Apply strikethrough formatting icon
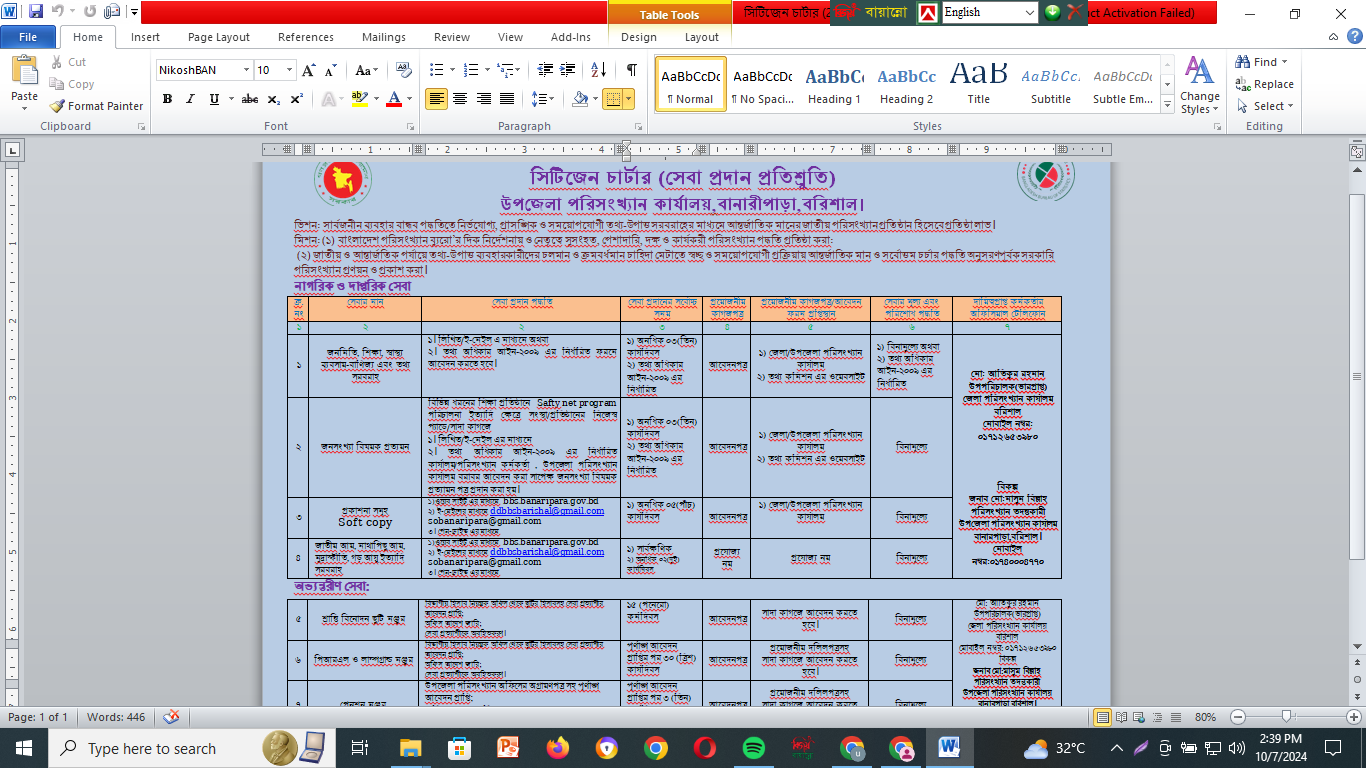Screen dimensions: 1366x768 [250, 99]
